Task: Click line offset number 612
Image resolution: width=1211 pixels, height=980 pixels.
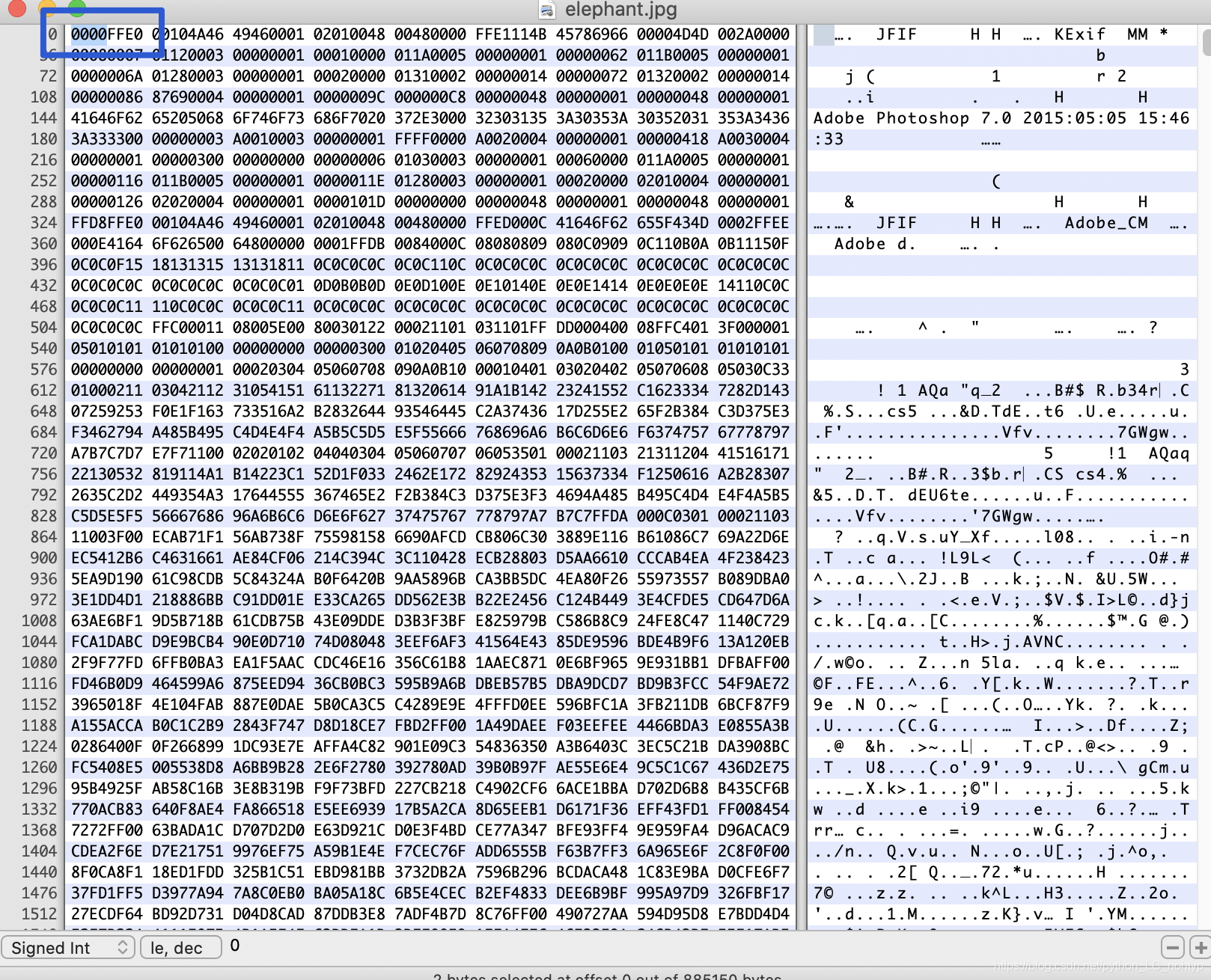Action: (x=43, y=391)
